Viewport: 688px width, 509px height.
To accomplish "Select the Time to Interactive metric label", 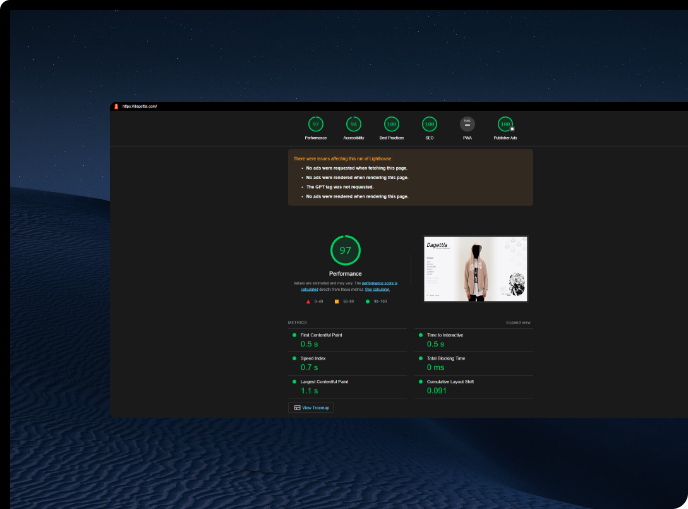I will pos(445,335).
